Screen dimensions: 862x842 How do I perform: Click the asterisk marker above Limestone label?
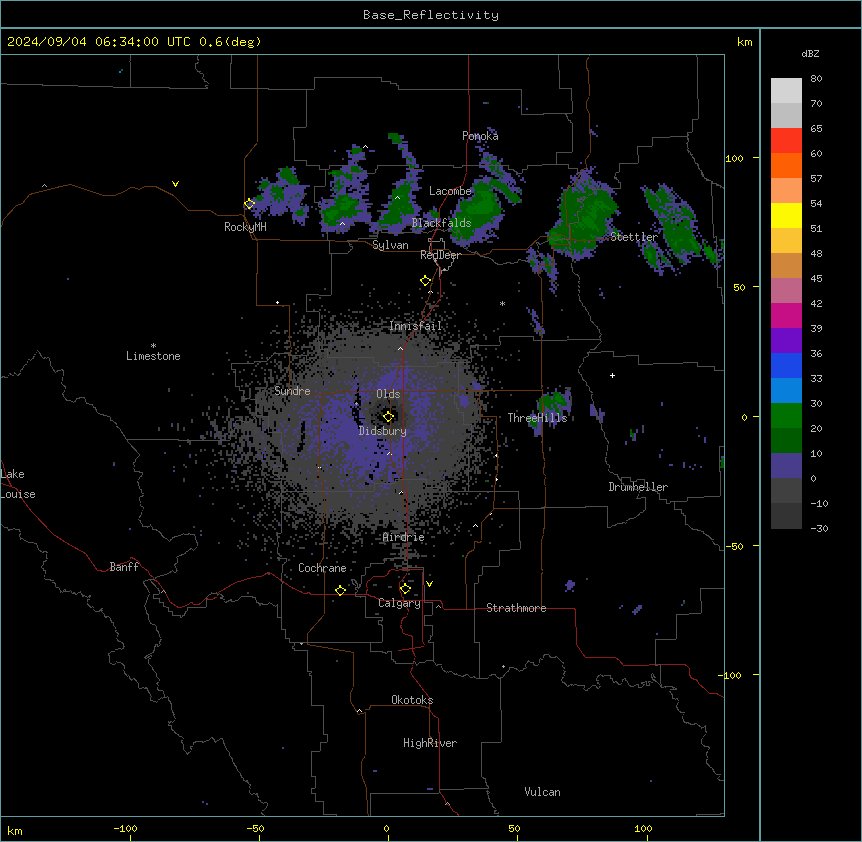point(153,346)
